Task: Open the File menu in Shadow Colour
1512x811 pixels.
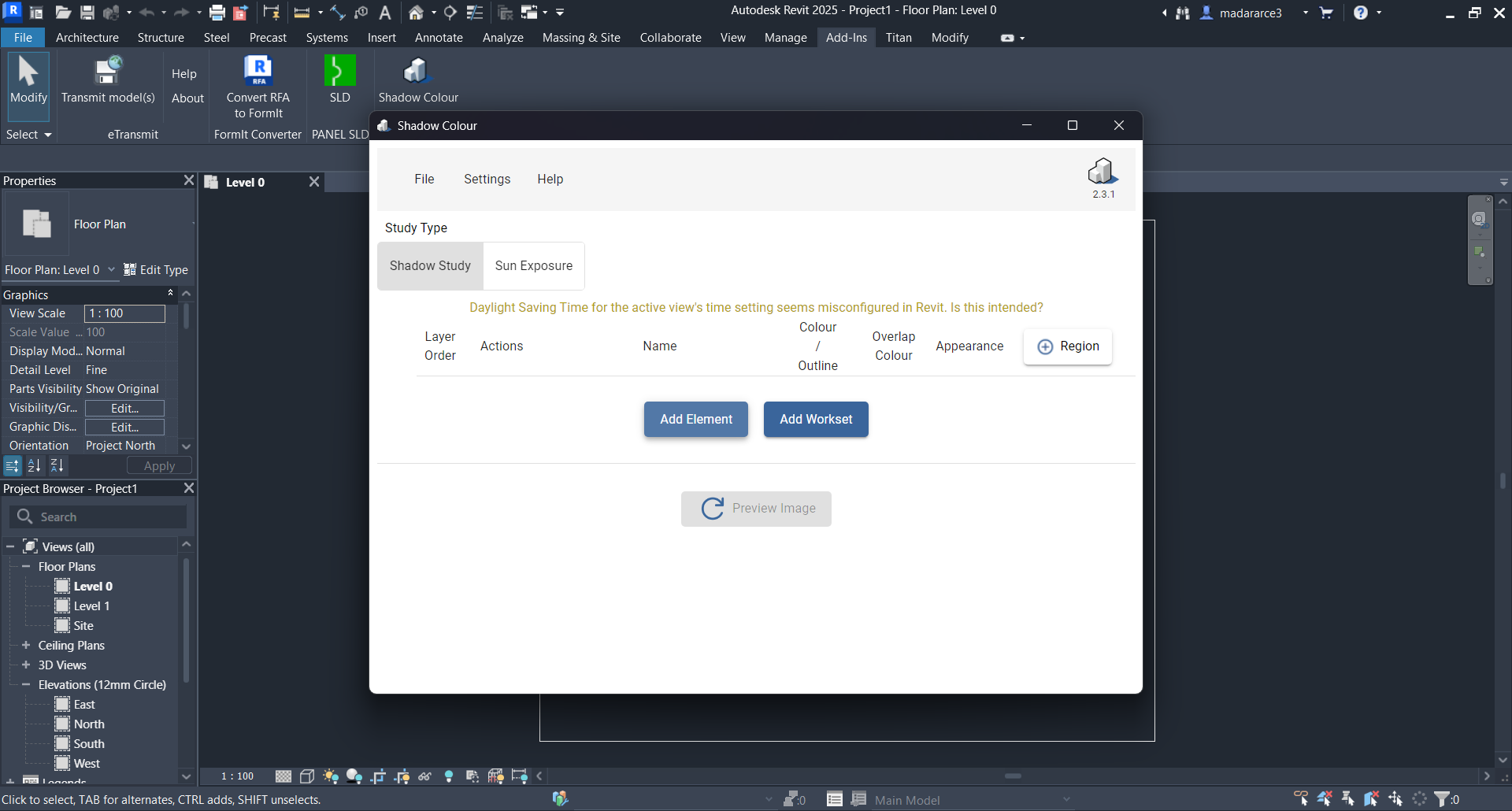Action: tap(424, 180)
